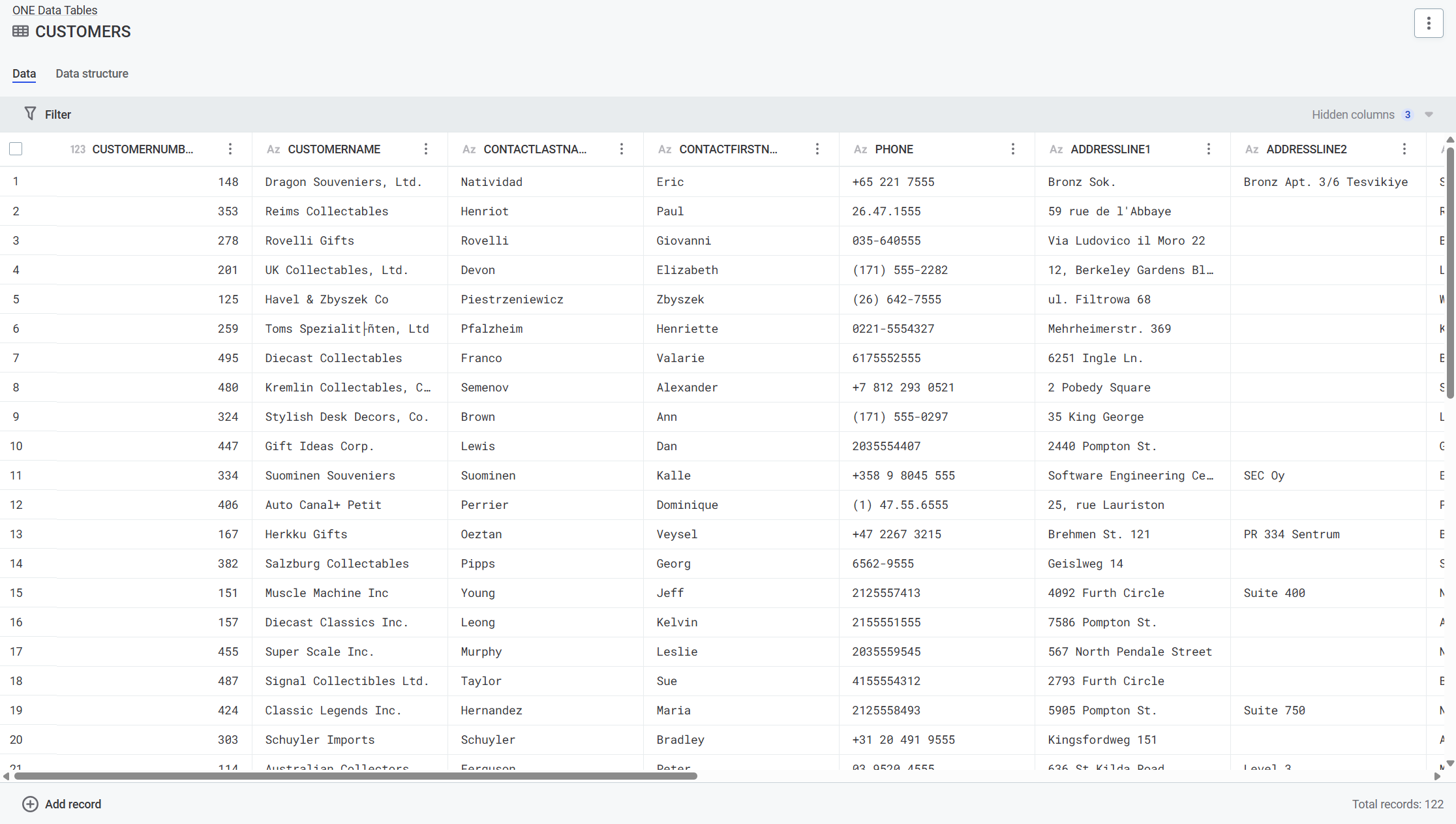Image resolution: width=1456 pixels, height=824 pixels.
Task: Select the checkbox area for row 1
Action: (x=16, y=181)
